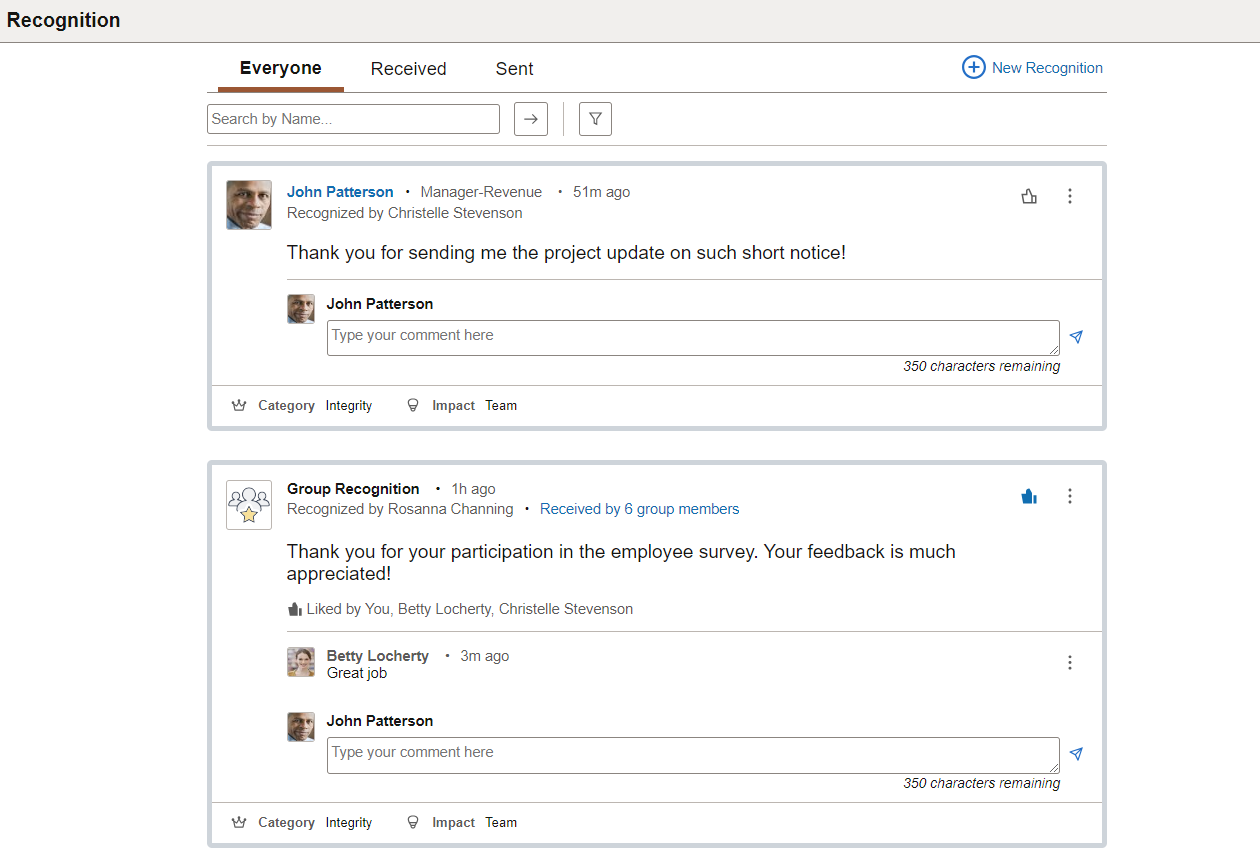Open options menu on Betty Locherty's comment
The width and height of the screenshot is (1260, 857).
(x=1070, y=662)
